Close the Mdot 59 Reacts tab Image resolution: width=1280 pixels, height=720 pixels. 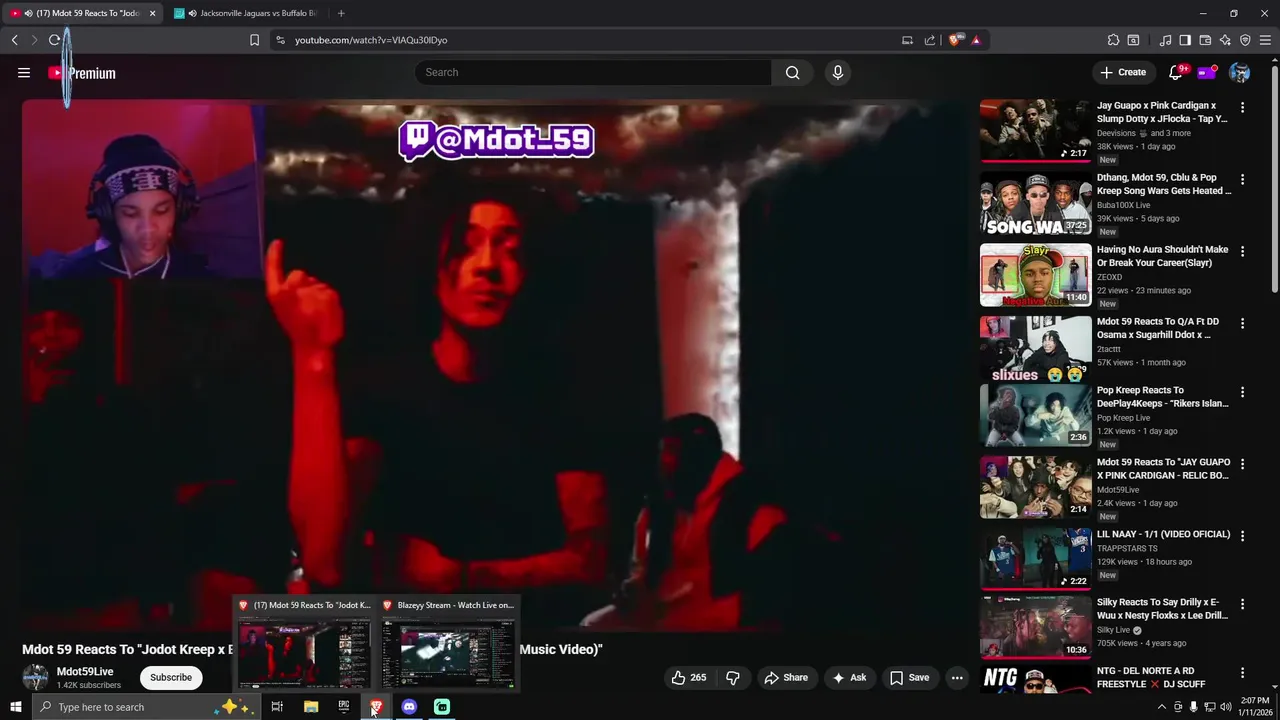(152, 13)
